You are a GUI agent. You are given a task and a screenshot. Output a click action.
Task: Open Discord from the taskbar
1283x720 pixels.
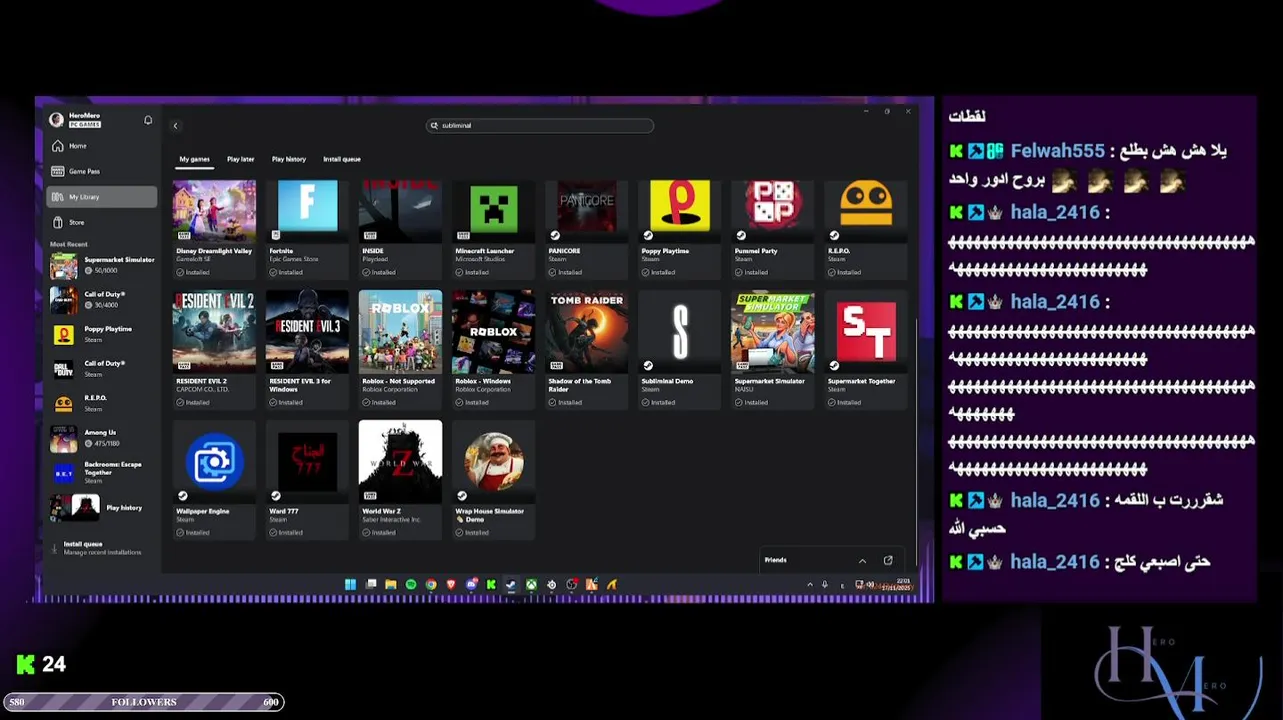click(471, 585)
